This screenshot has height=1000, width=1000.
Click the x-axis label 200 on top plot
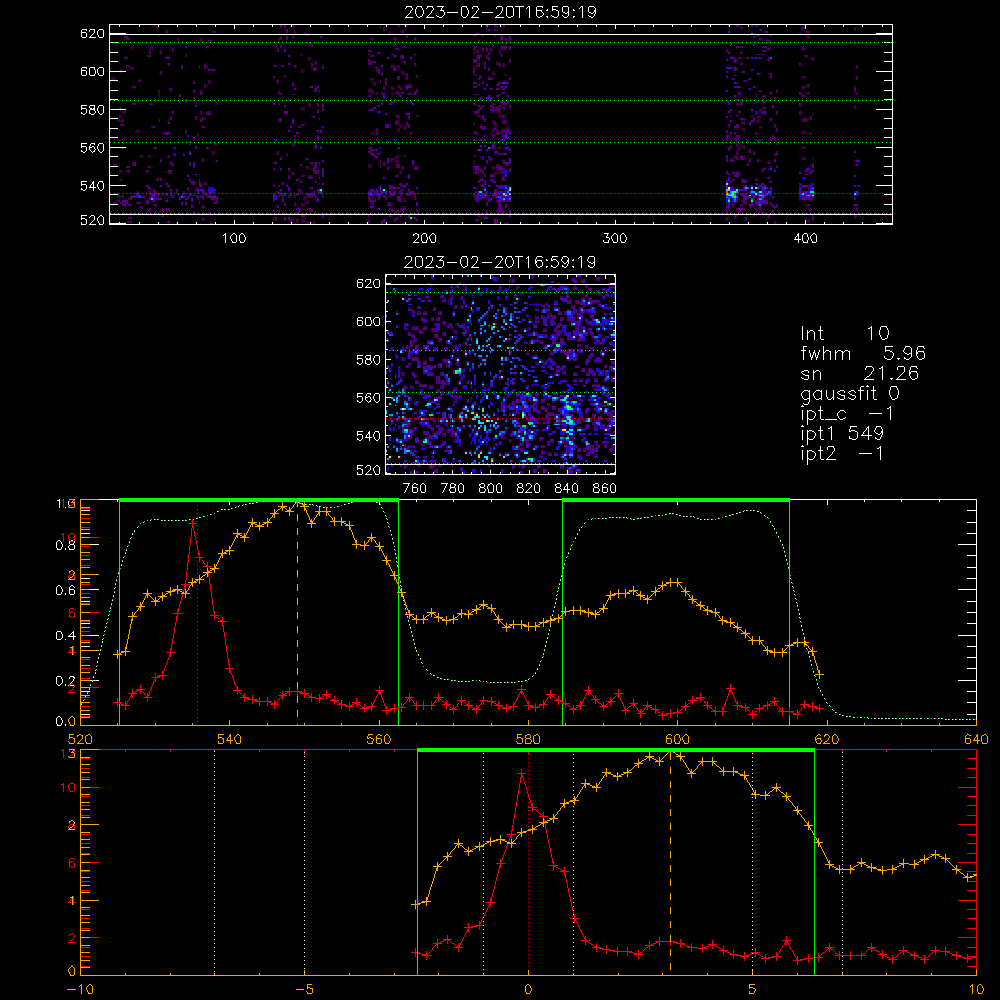pos(424,239)
